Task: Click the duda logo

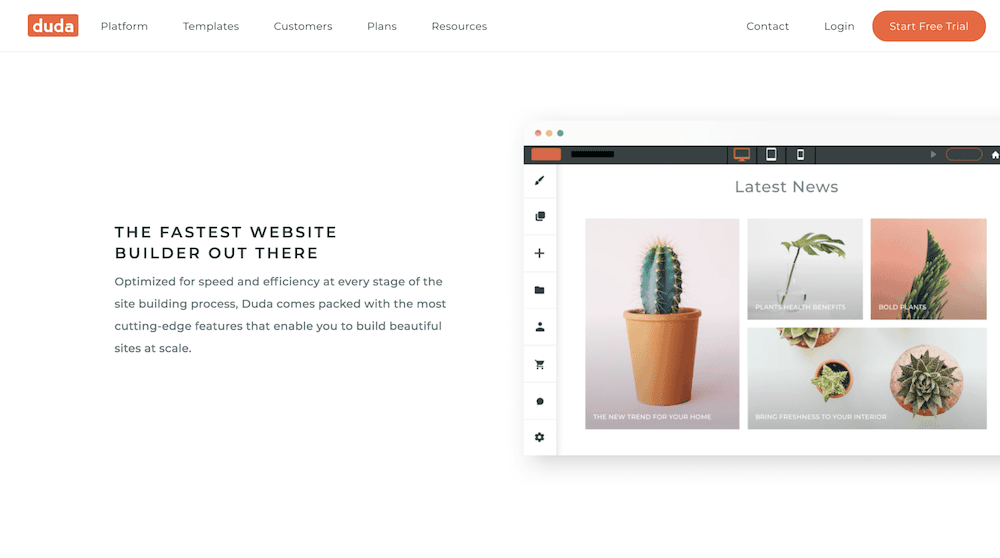Action: 53,26
